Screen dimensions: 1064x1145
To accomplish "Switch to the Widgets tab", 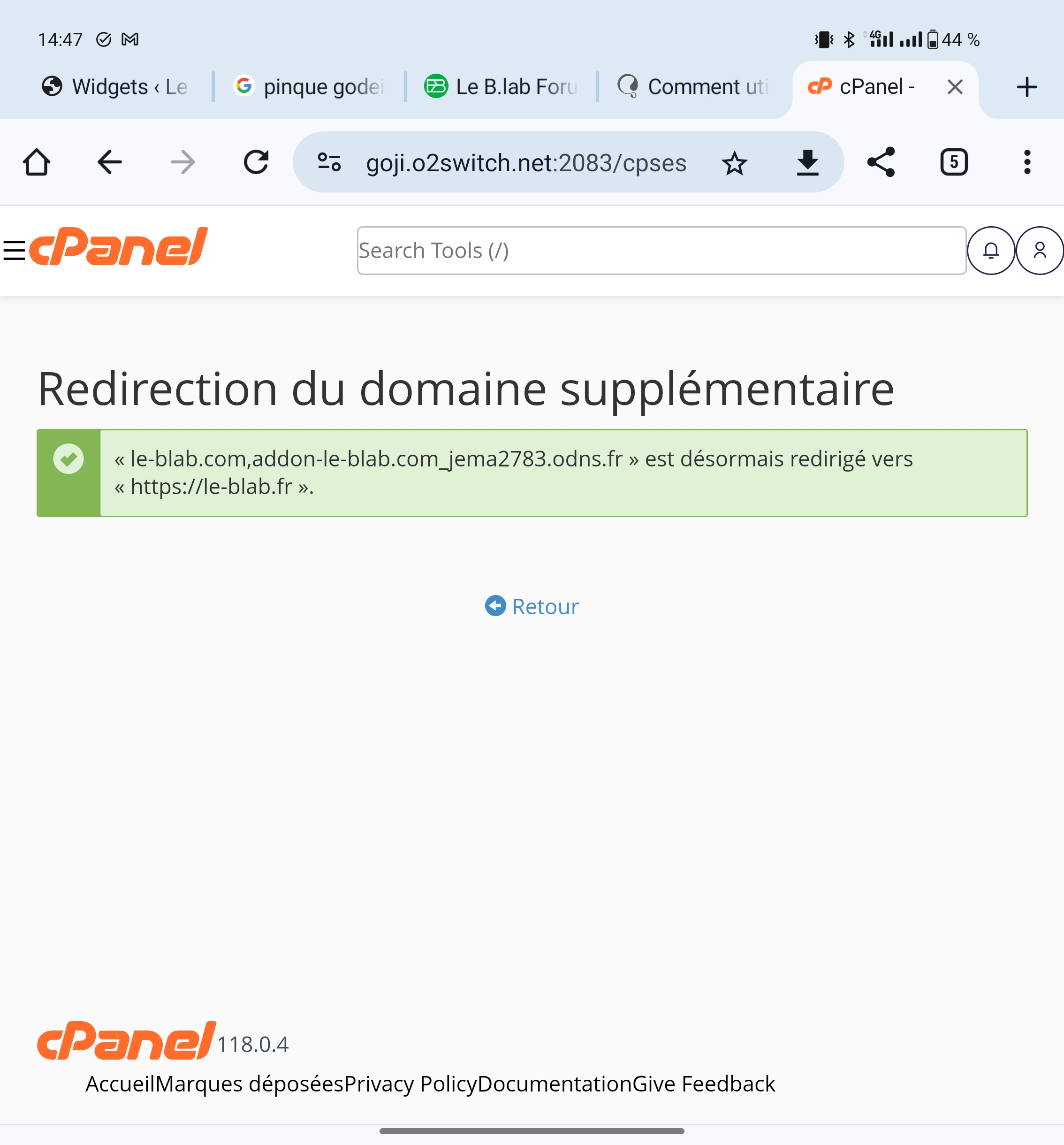I will [114, 87].
